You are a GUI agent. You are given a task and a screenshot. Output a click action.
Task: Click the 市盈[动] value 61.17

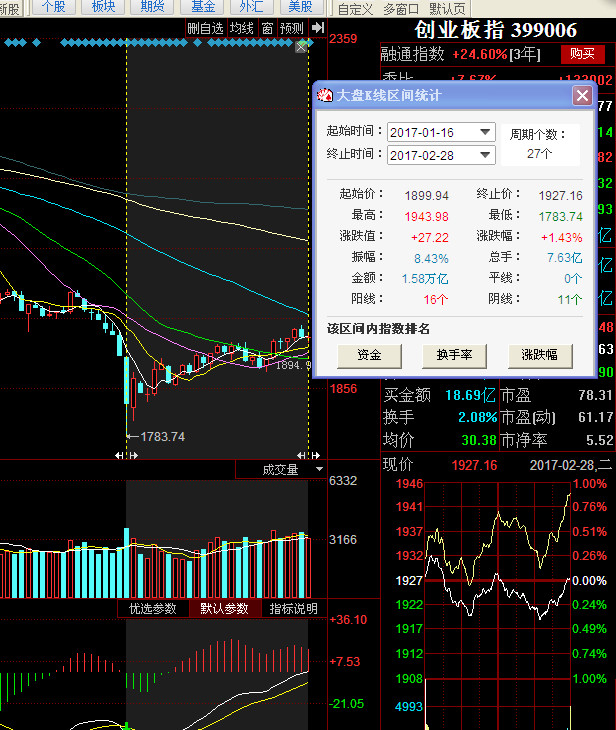pos(595,417)
